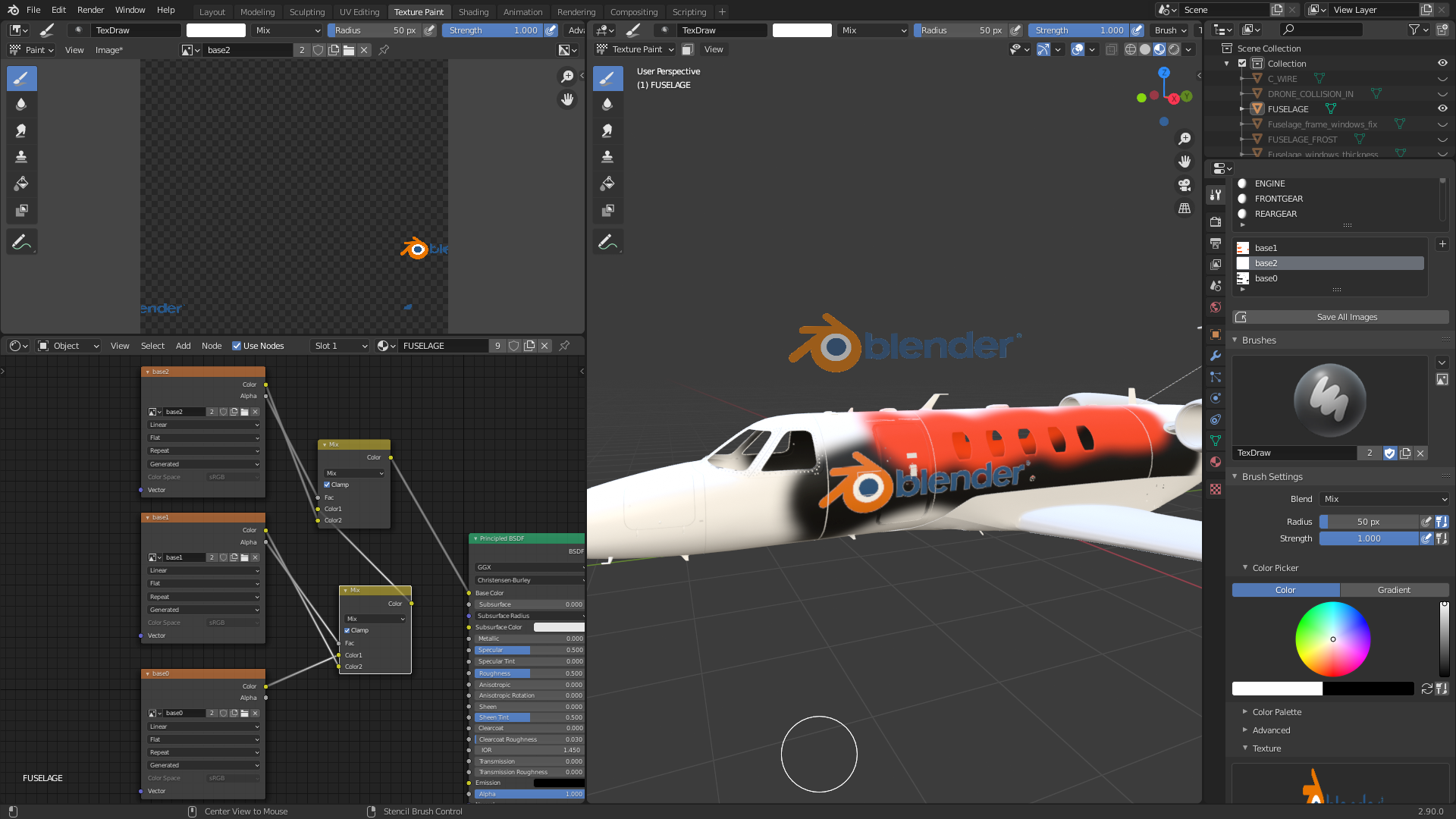Select the Smear tool in image editor
The height and width of the screenshot is (819, 1456).
click(x=21, y=130)
